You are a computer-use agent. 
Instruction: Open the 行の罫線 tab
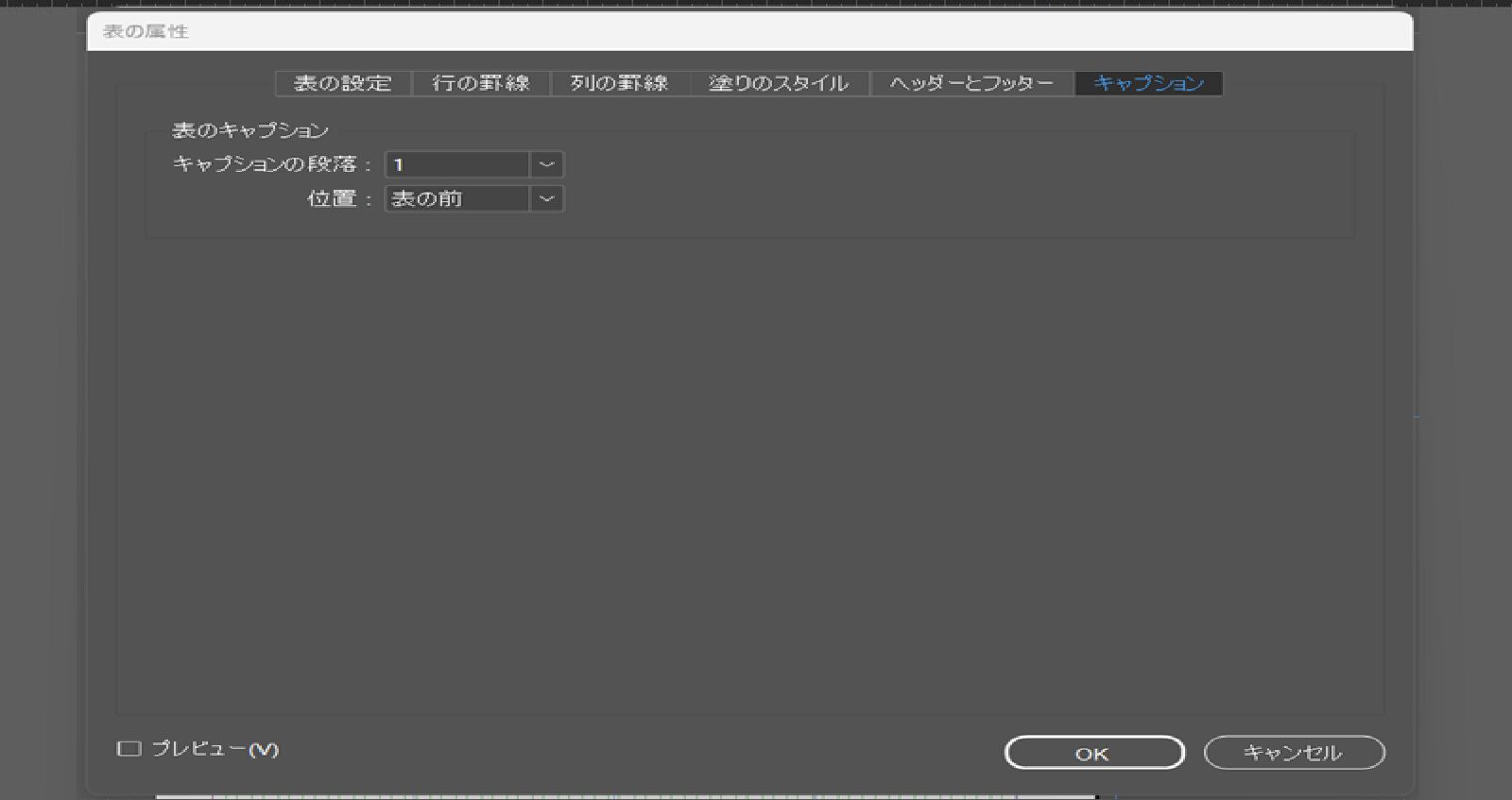(481, 83)
